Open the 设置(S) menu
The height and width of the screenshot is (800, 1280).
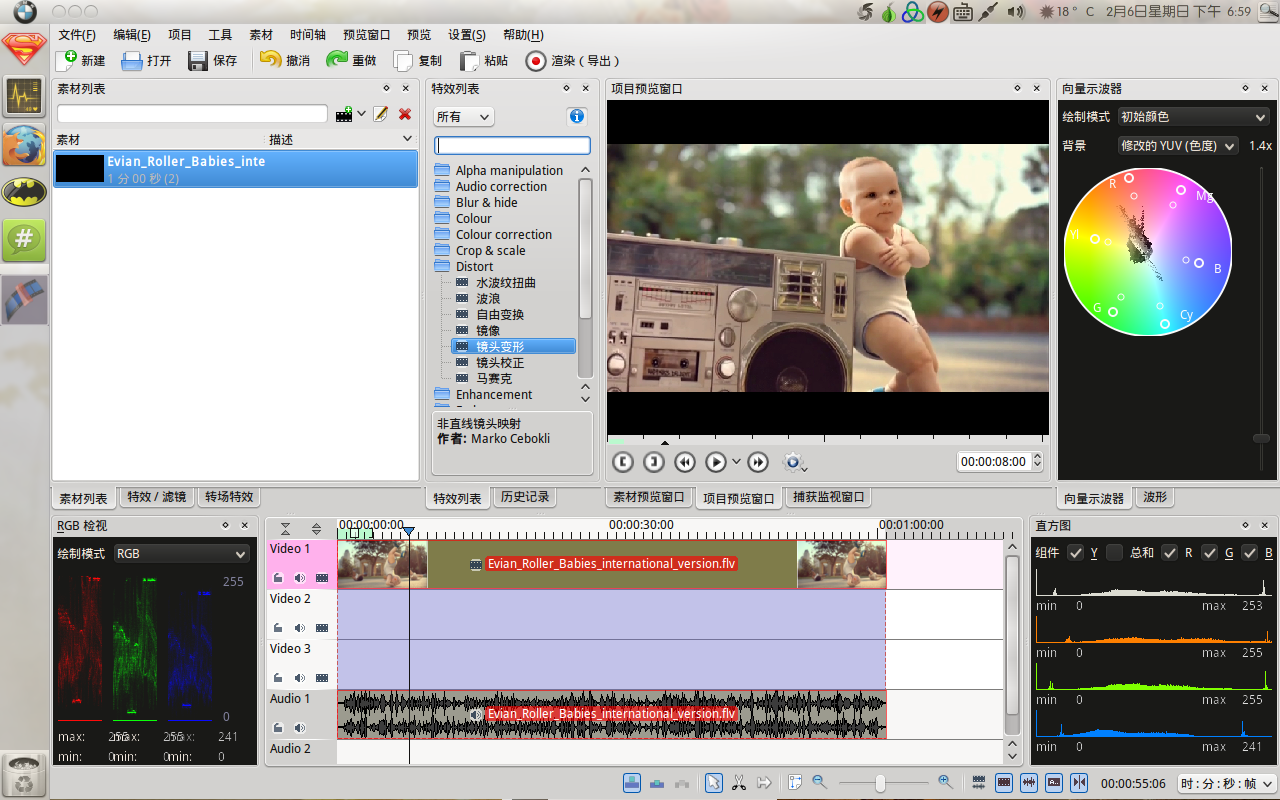pos(467,35)
